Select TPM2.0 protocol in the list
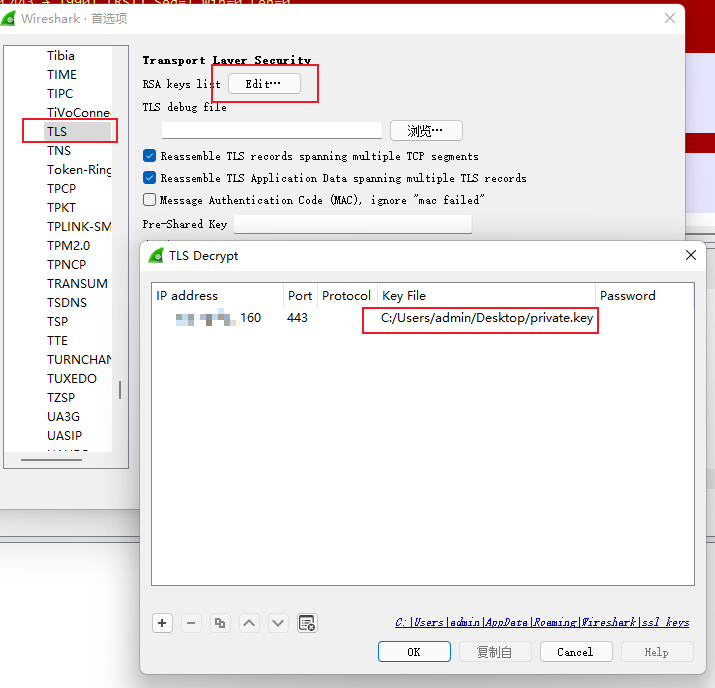 pyautogui.click(x=68, y=245)
